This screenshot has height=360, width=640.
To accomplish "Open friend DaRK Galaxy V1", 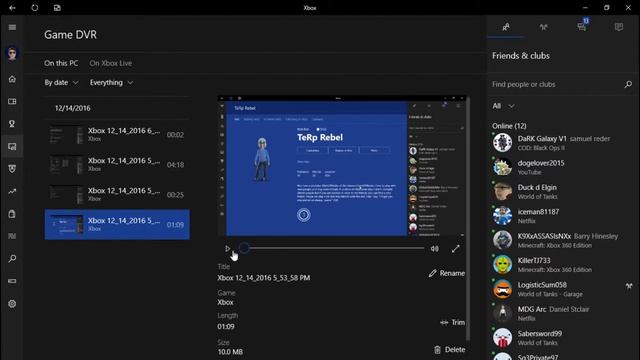I will click(x=562, y=142).
